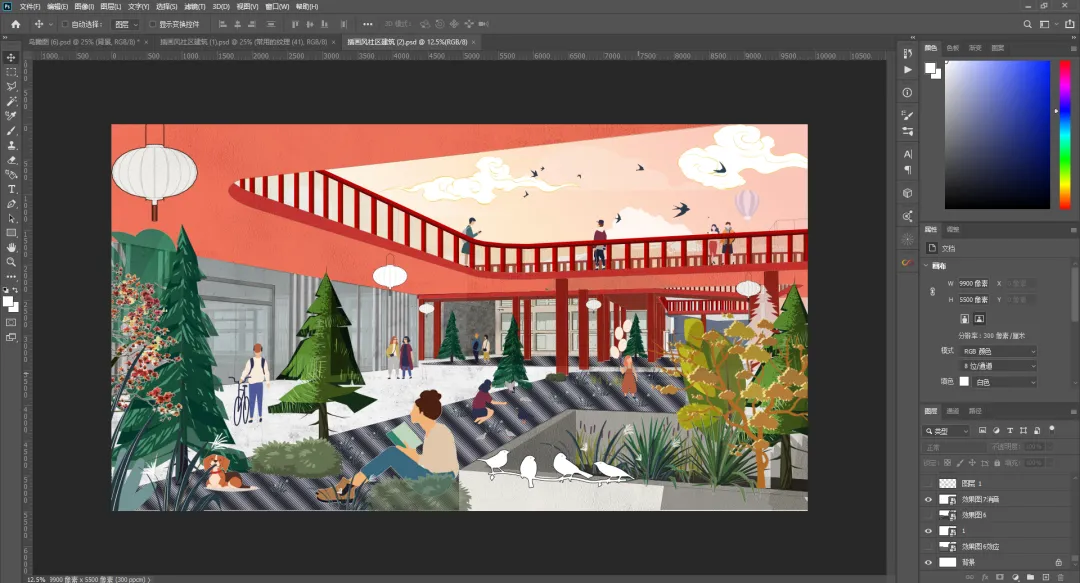1080x583 pixels.
Task: Select the Clone Stamp tool
Action: tap(11, 145)
